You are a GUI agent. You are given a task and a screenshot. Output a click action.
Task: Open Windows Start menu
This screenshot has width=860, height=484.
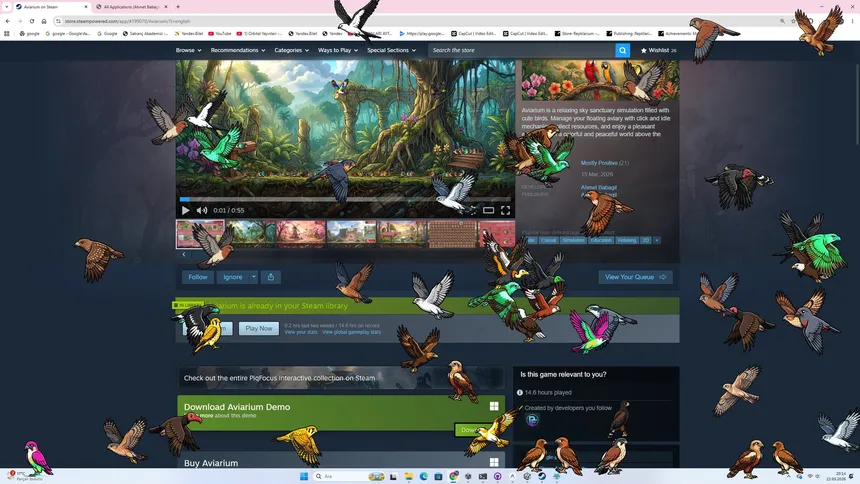click(x=303, y=476)
